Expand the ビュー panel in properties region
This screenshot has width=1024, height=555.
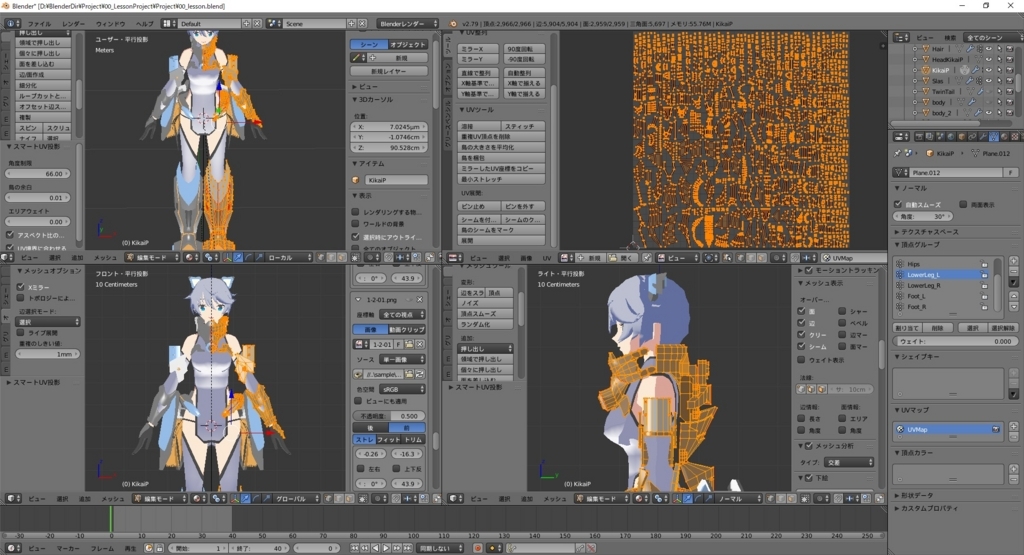[x=366, y=86]
